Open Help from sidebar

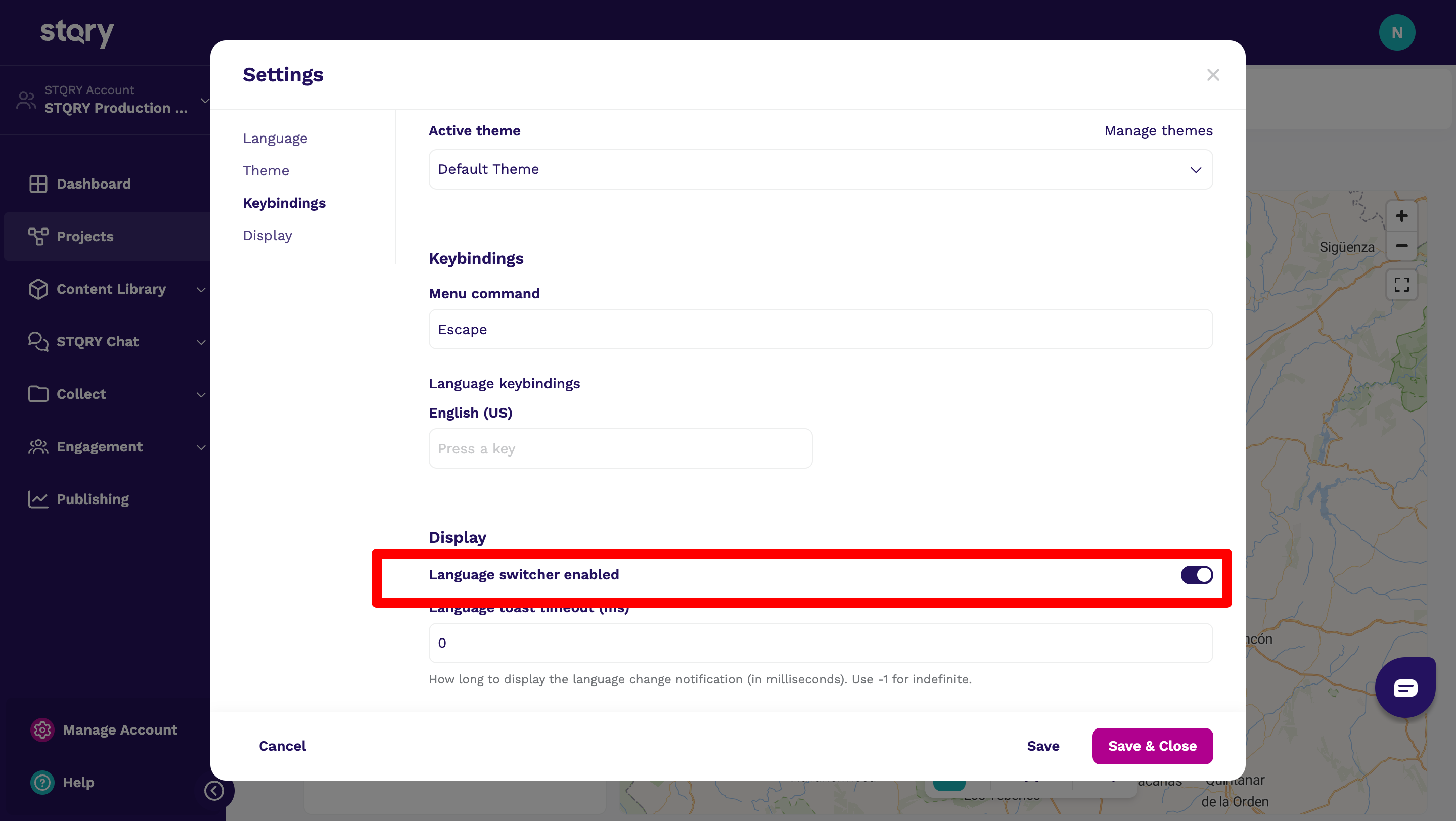tap(78, 783)
